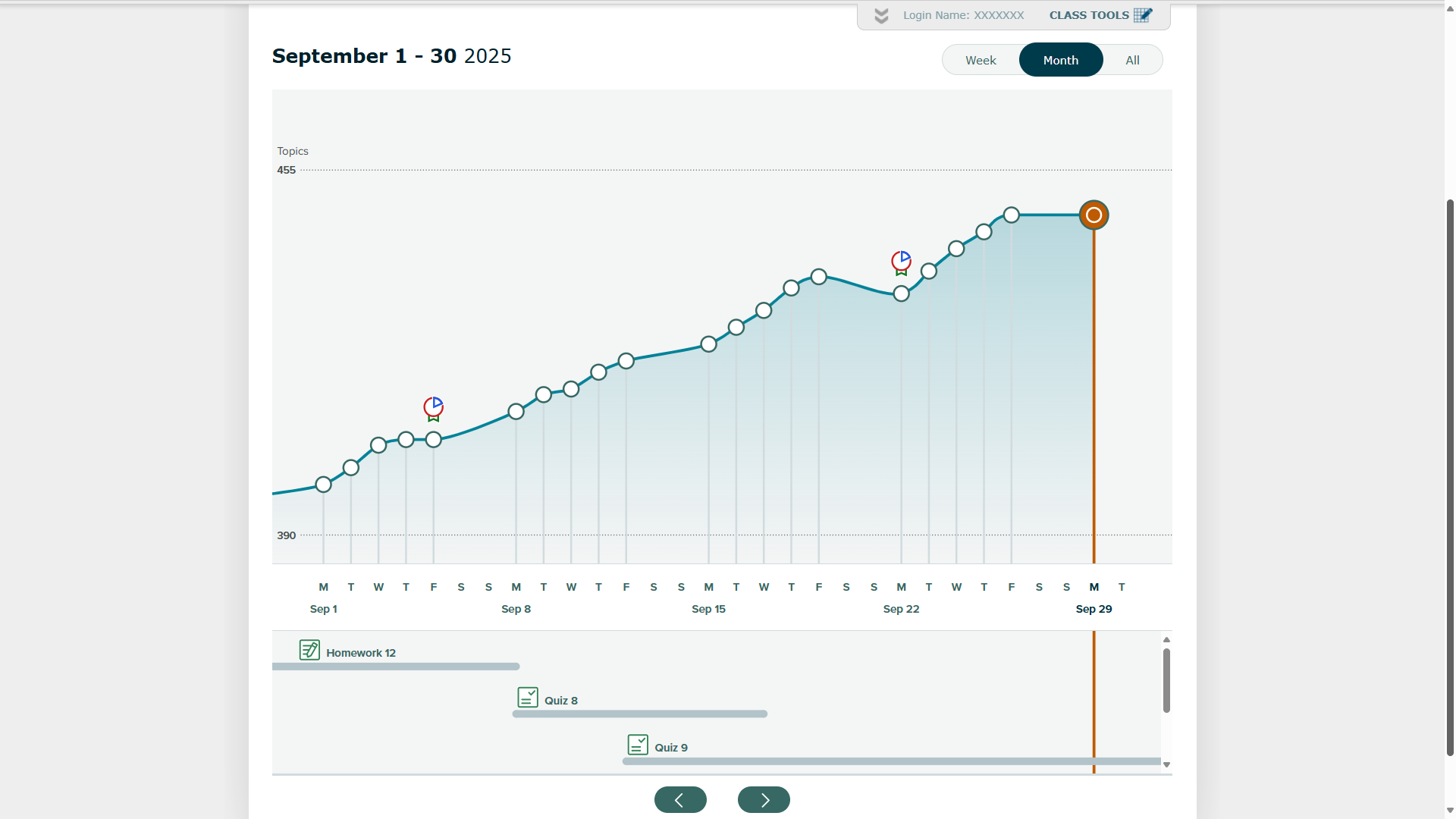Switch to Week view
Screen dimensions: 1456x819
tap(981, 60)
